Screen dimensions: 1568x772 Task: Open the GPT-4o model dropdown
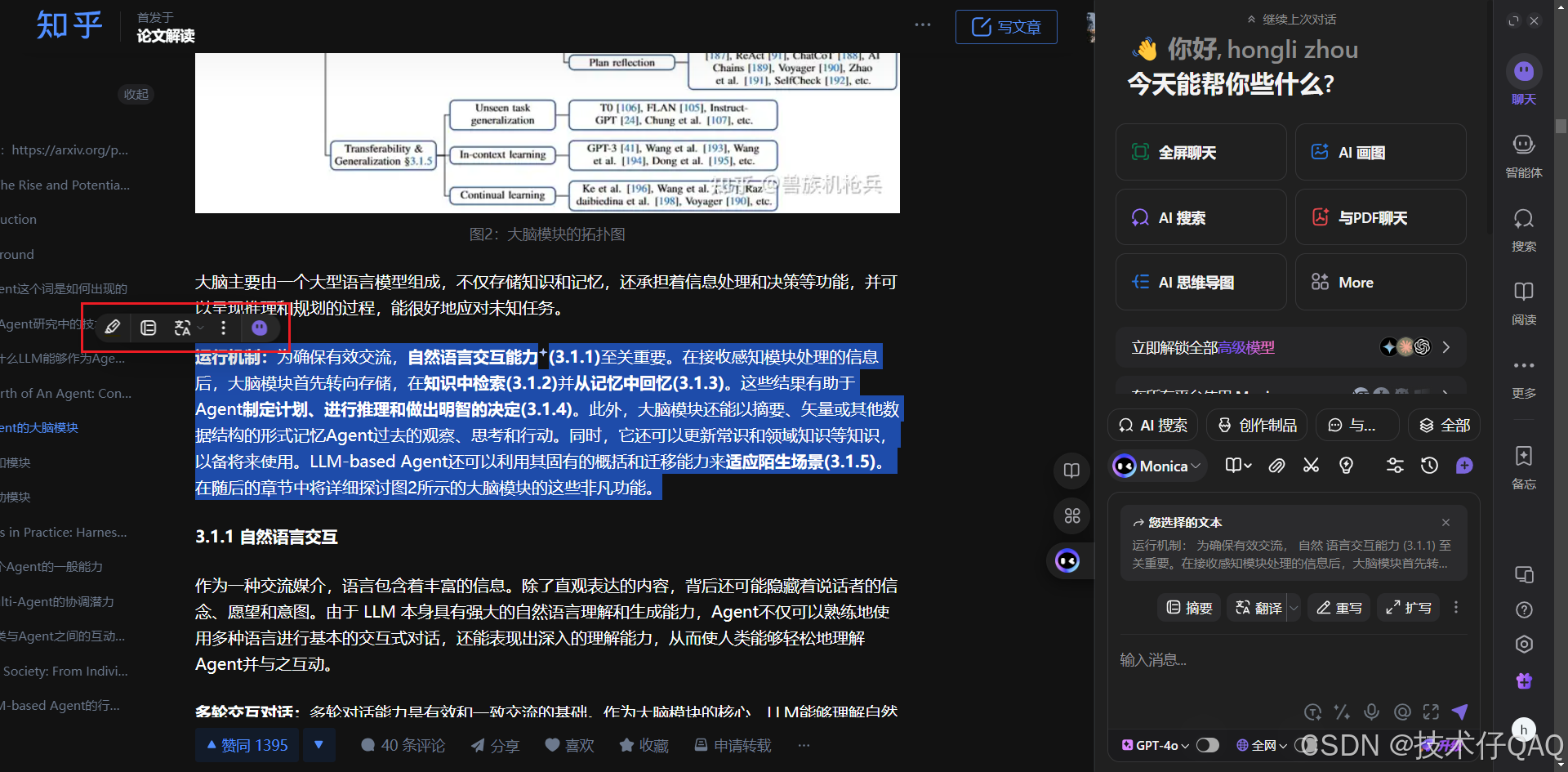tap(1156, 745)
